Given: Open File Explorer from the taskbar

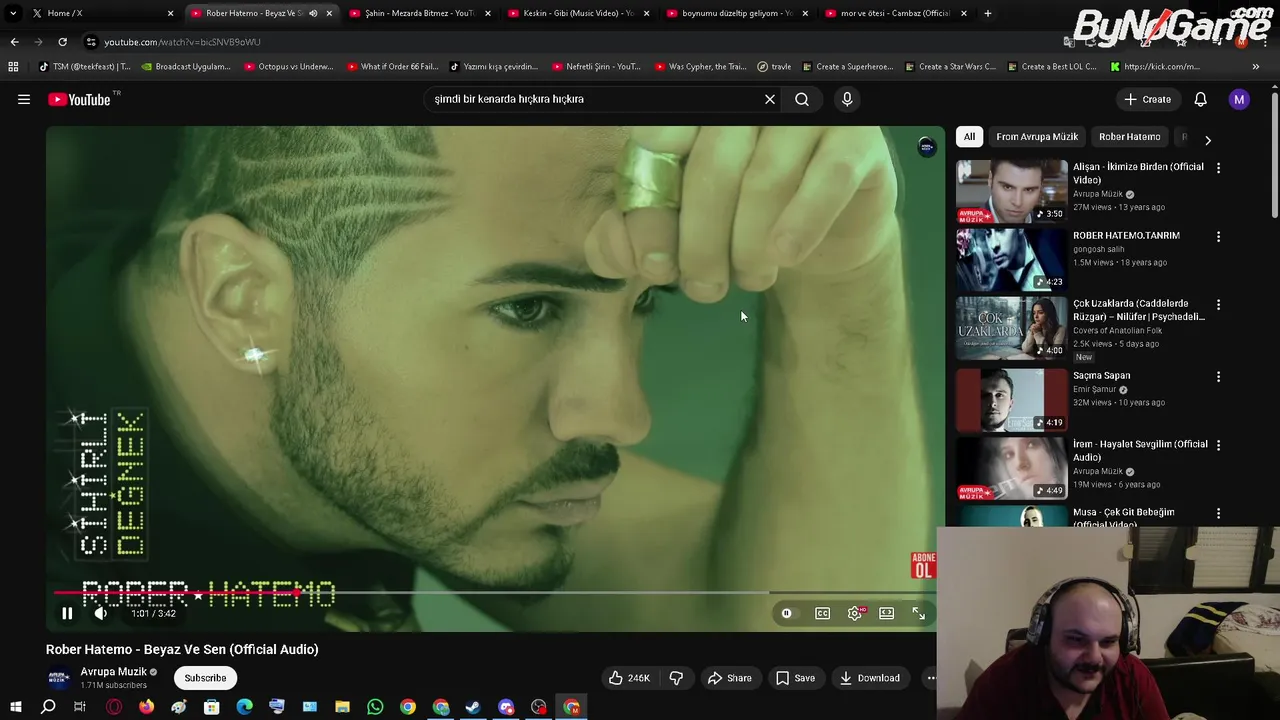Looking at the screenshot, I should [342, 707].
